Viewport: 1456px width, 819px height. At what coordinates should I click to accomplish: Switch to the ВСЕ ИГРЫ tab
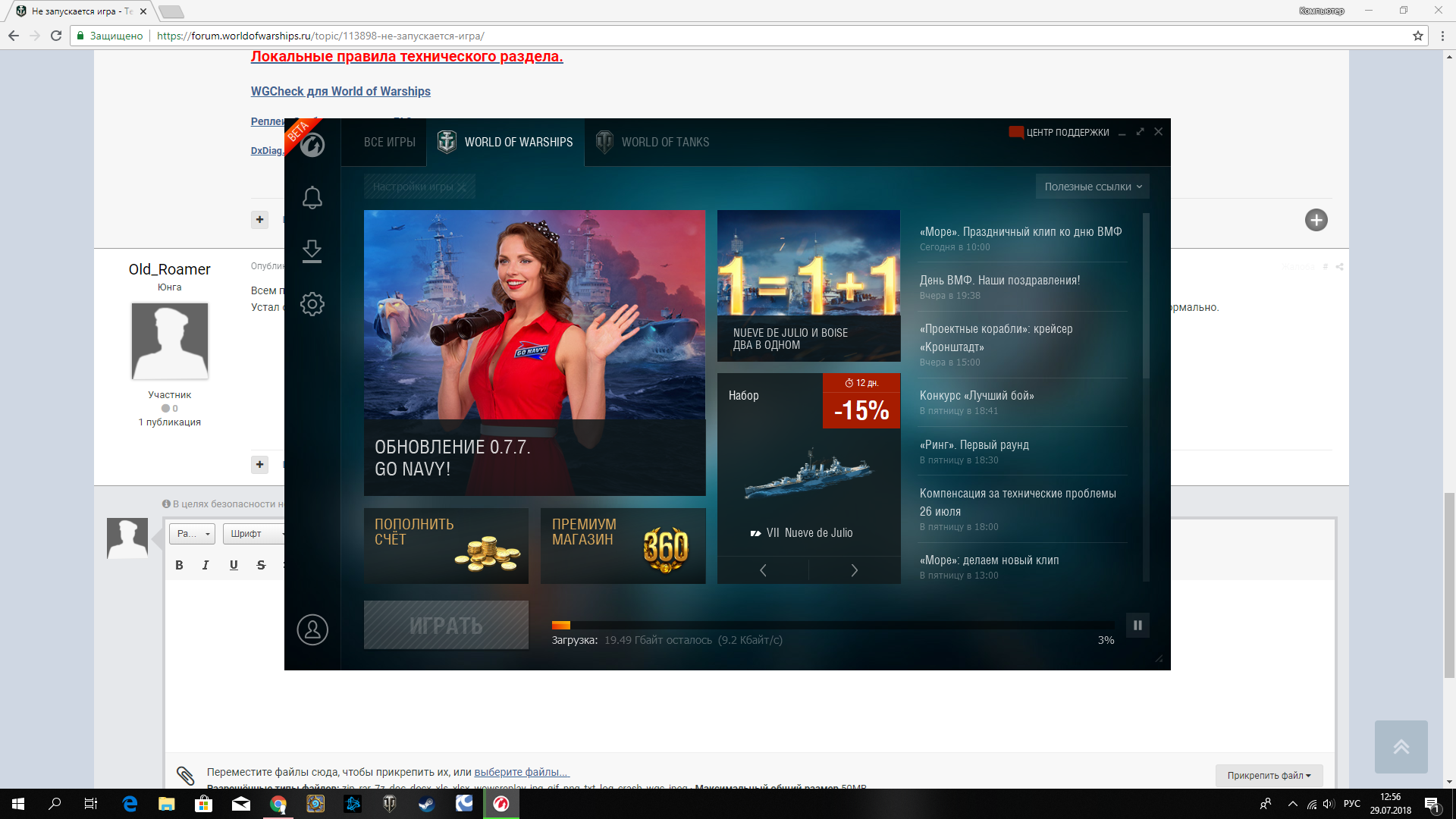point(390,142)
